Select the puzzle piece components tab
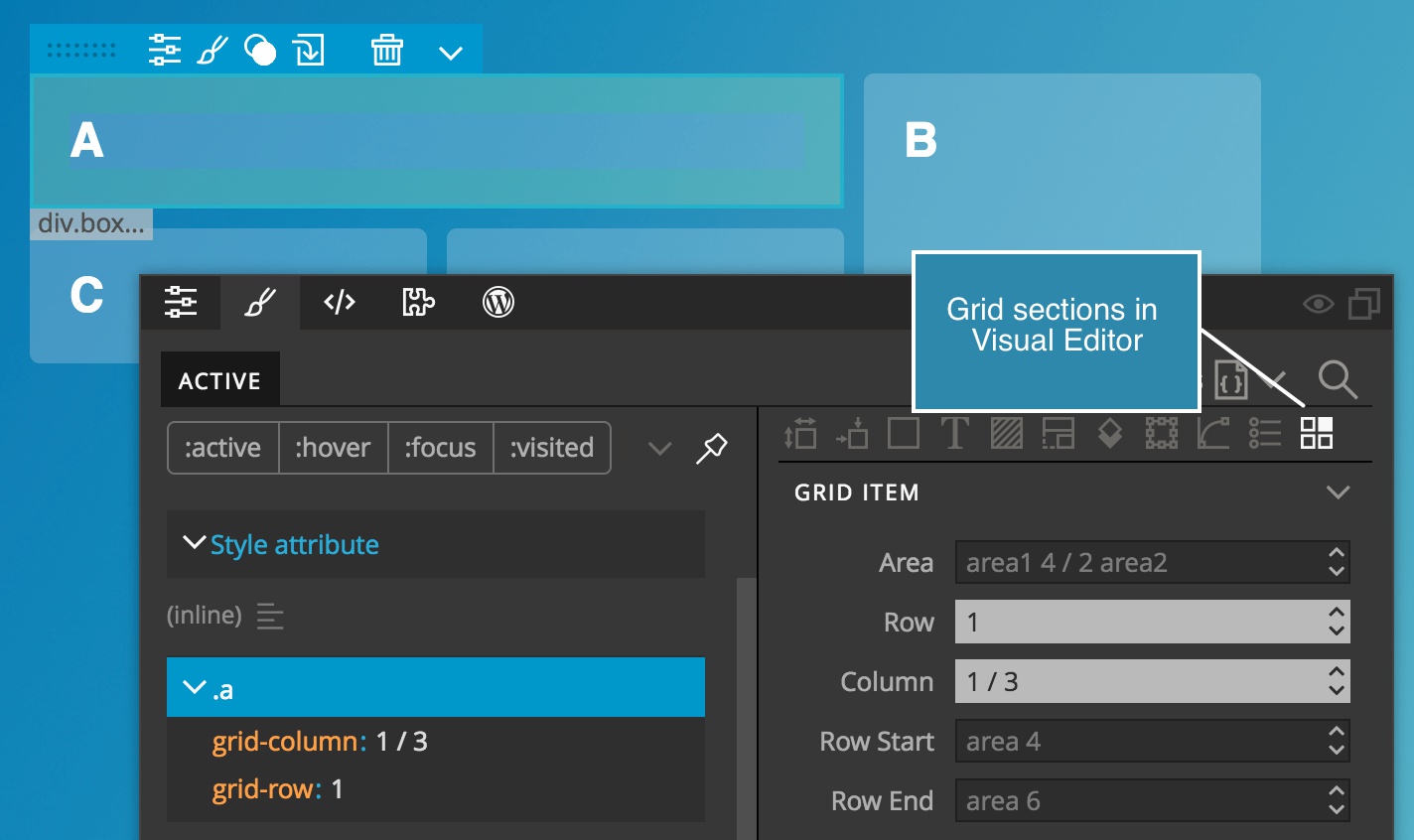Viewport: 1414px width, 840px height. (x=418, y=302)
